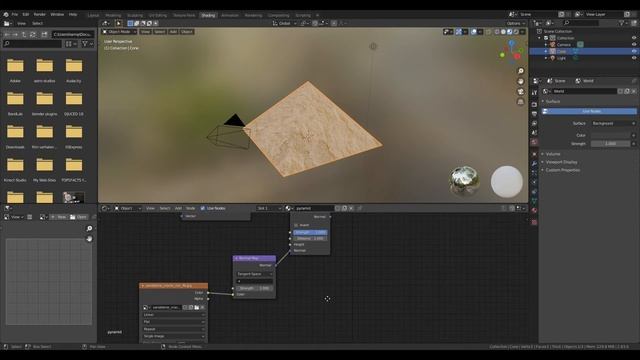Go back in the file browser
This screenshot has width=640, height=360.
pyautogui.click(x=7, y=35)
